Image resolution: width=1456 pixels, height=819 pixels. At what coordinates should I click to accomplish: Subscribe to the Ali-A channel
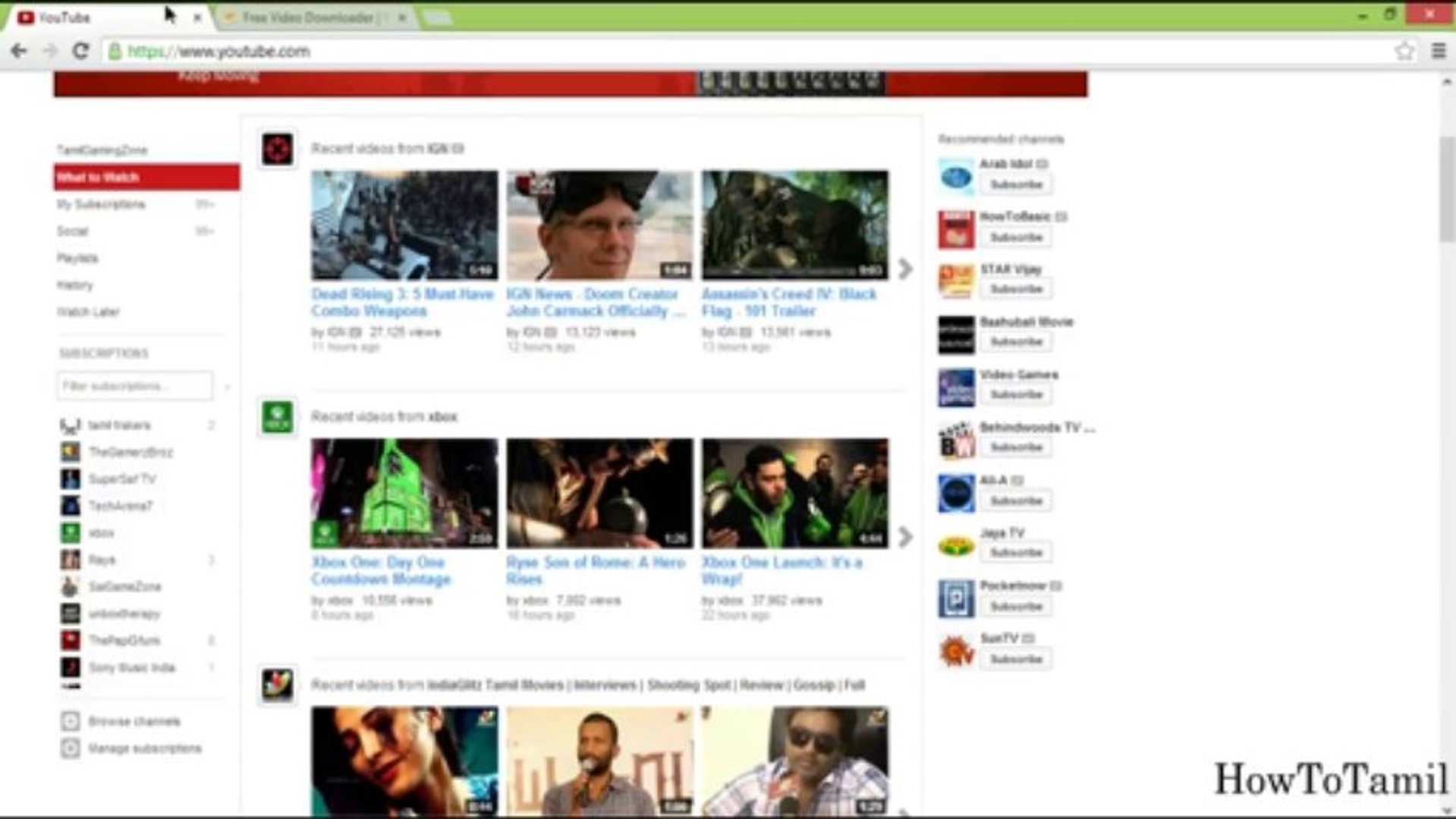pos(1016,501)
